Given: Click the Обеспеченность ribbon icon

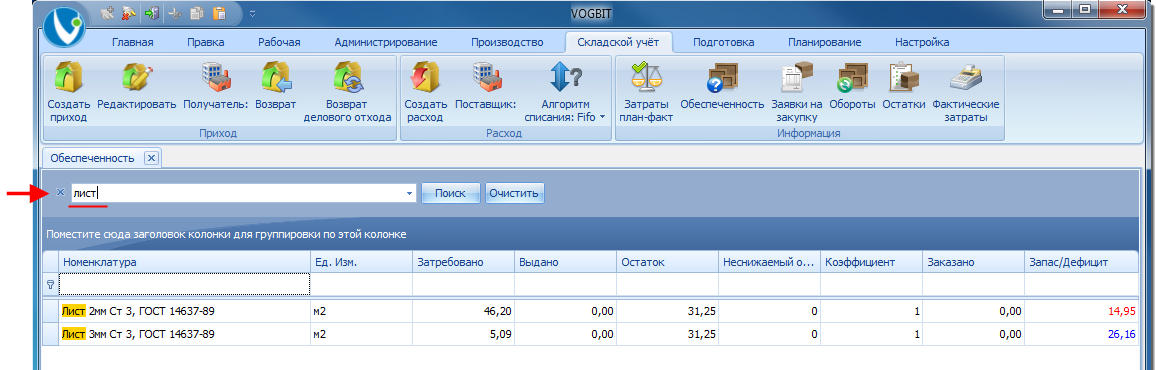Looking at the screenshot, I should [722, 77].
